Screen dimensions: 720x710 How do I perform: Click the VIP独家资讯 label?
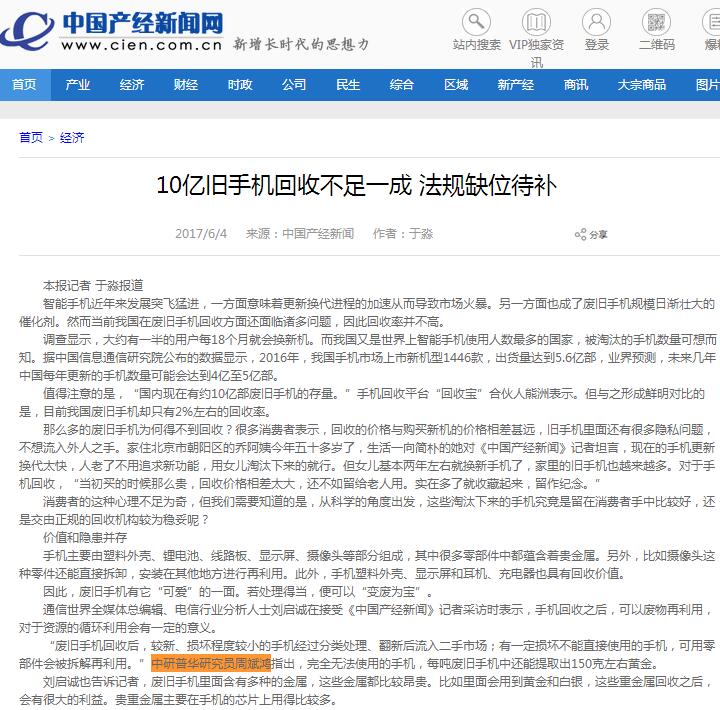536,53
